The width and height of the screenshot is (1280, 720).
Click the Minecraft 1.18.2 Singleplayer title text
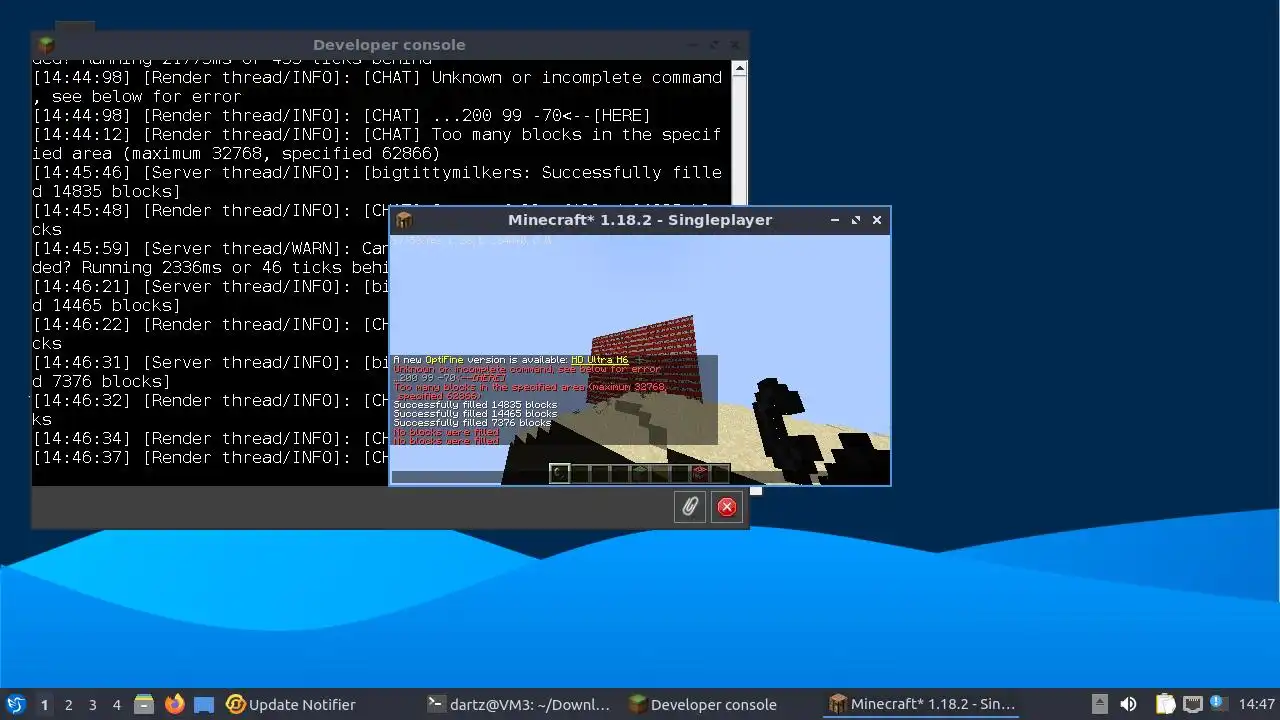[x=640, y=220]
